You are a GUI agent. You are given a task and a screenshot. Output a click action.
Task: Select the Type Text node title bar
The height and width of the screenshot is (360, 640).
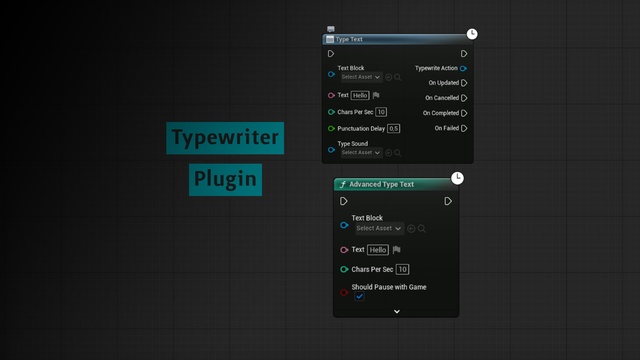click(x=398, y=39)
